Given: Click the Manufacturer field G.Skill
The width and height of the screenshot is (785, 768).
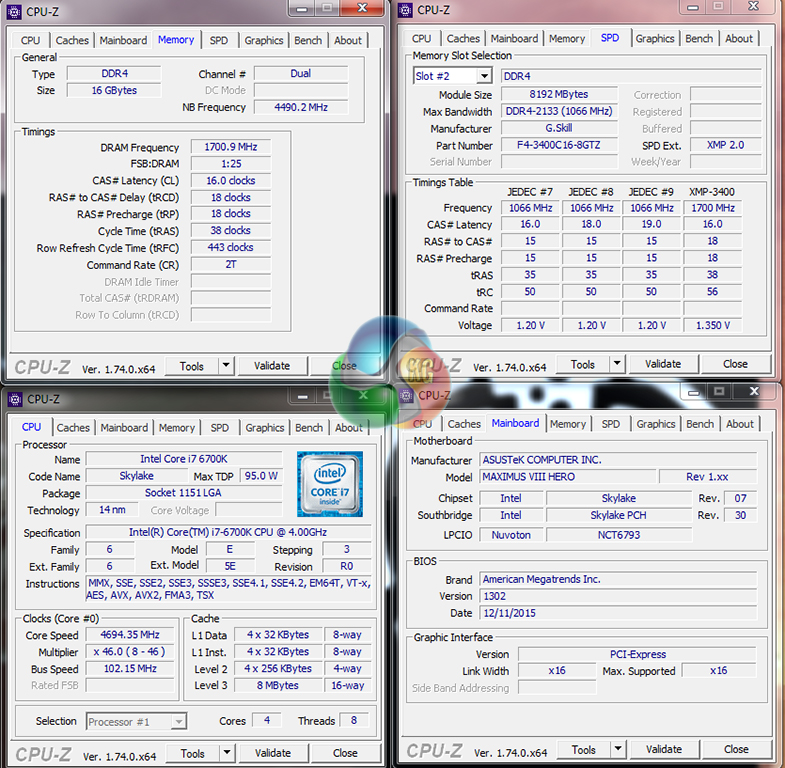Looking at the screenshot, I should coord(559,128).
